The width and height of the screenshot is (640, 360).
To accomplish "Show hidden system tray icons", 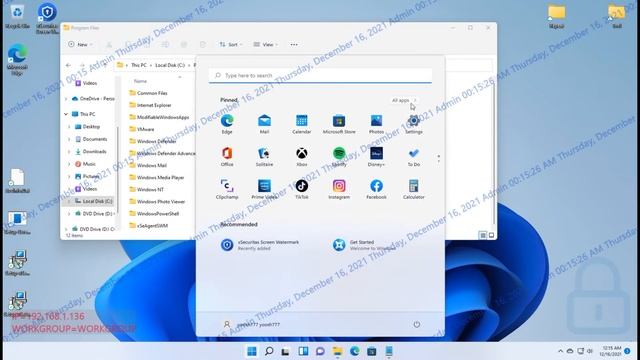I will point(560,351).
